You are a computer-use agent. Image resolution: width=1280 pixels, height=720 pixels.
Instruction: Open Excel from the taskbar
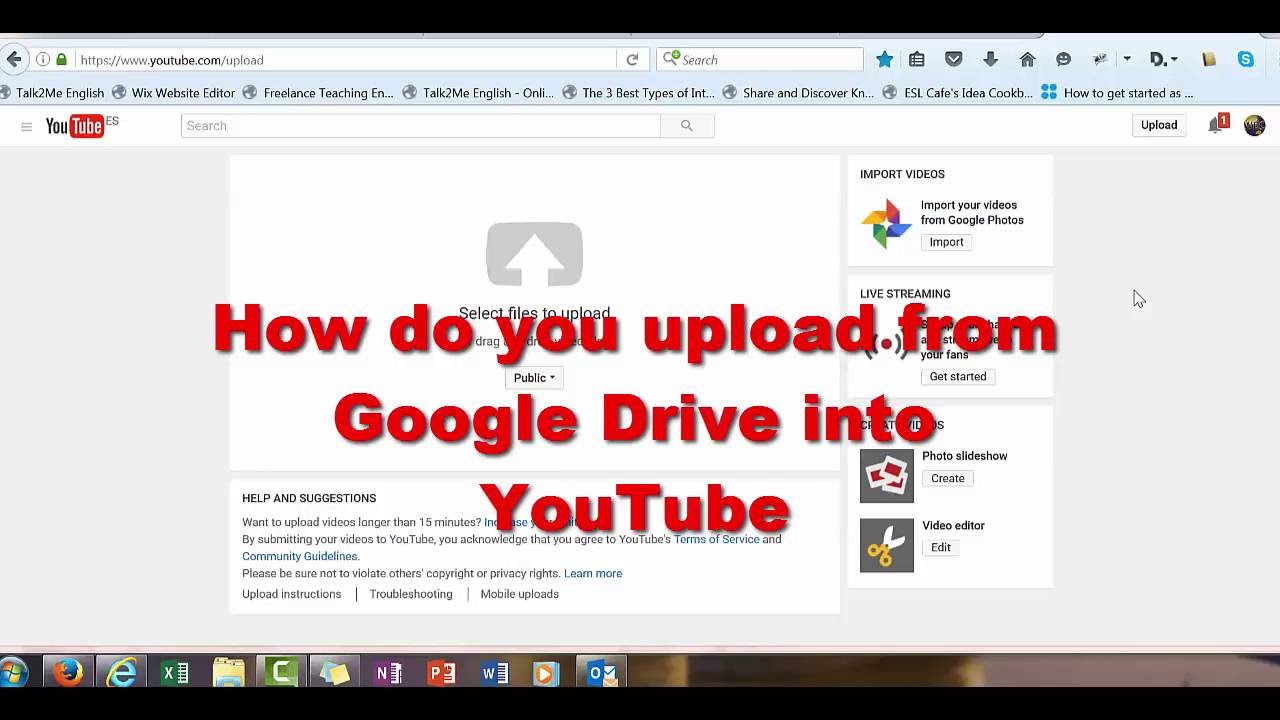[175, 672]
